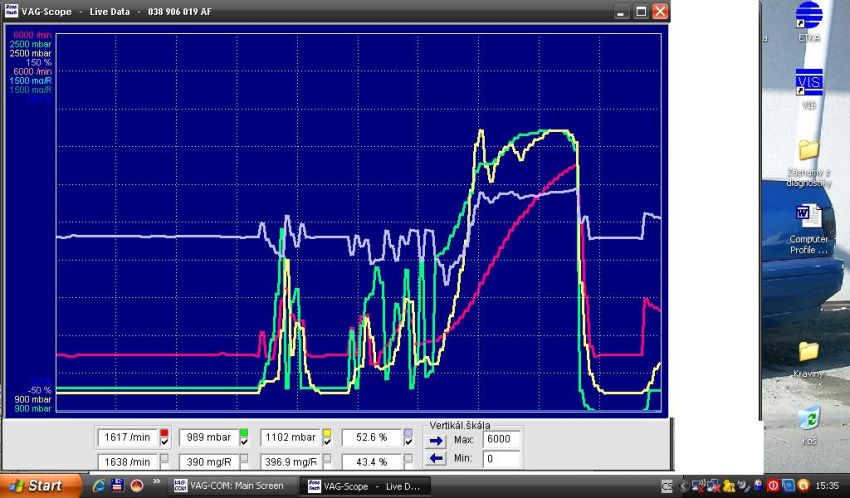The width and height of the screenshot is (850, 498).
Task: Click the Max vertical scale input field
Action: 501,440
